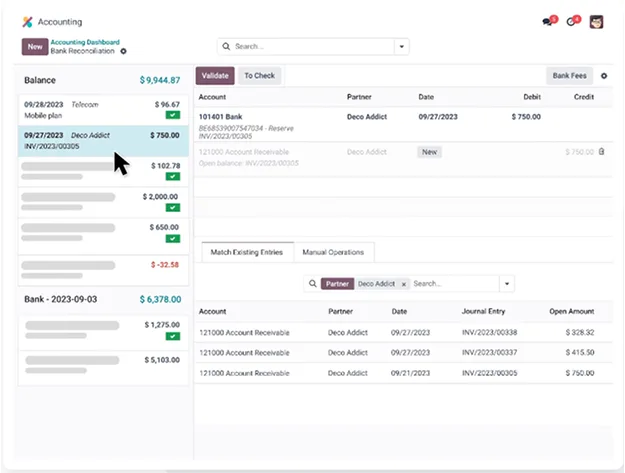Image resolution: width=625 pixels, height=473 pixels.
Task: Click the Odoo Accounting app logo
Action: click(27, 21)
